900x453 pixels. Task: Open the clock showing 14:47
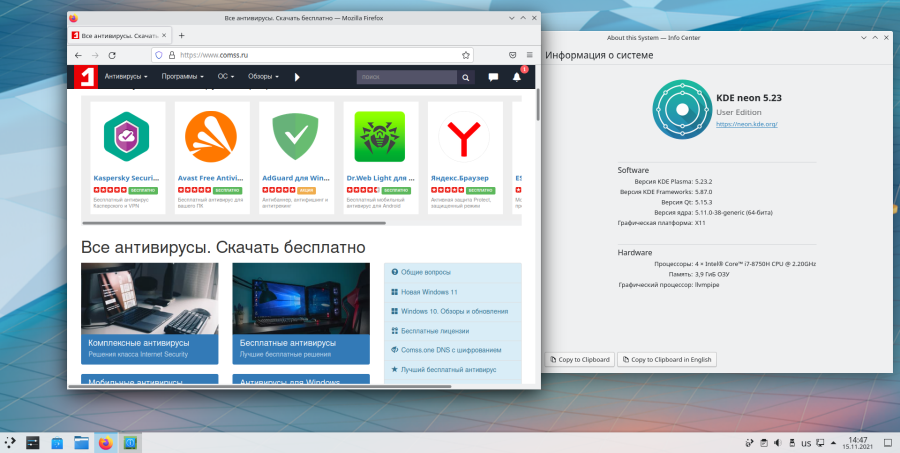(x=859, y=443)
